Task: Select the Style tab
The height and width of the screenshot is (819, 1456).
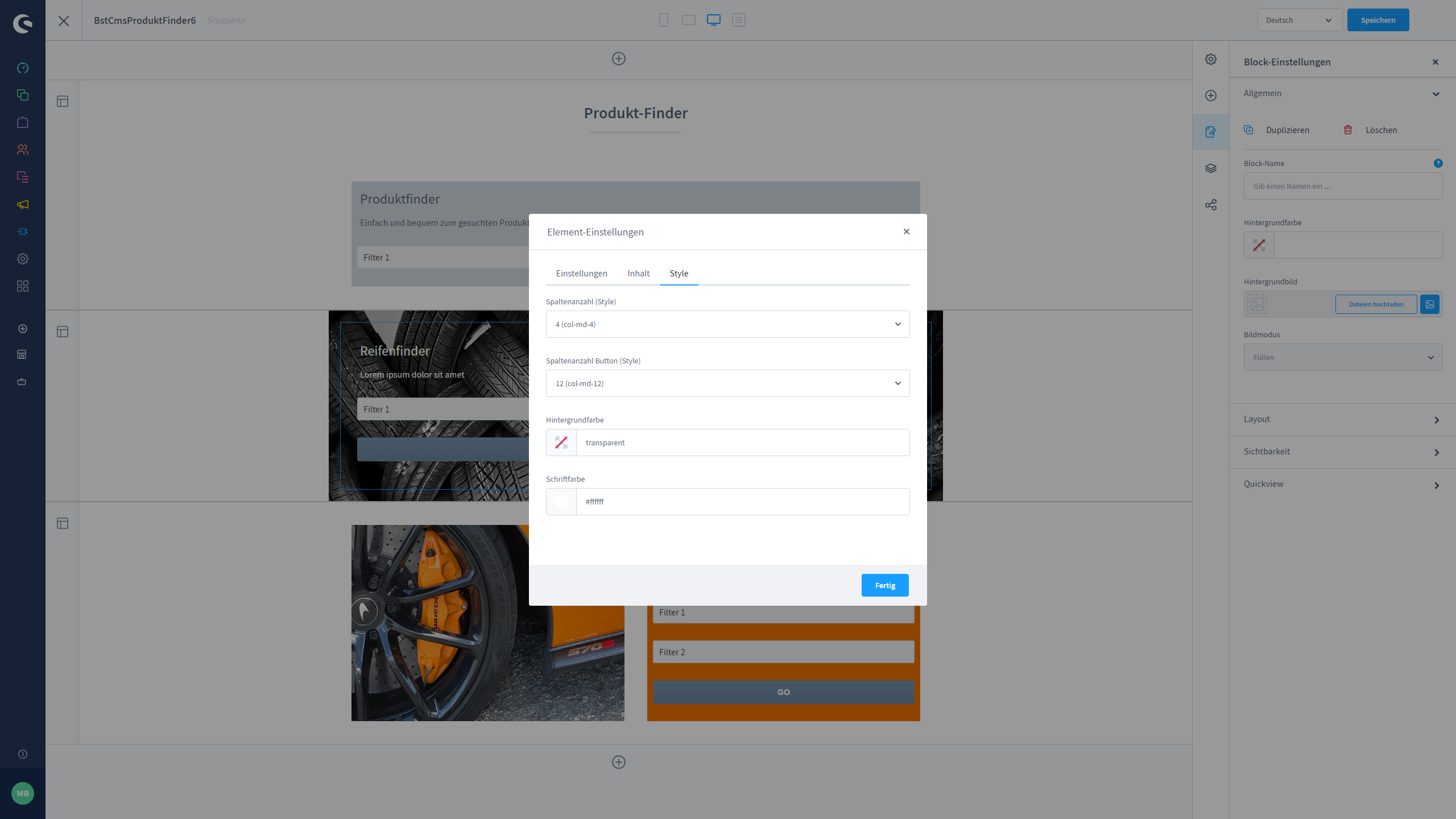Action: 679,274
